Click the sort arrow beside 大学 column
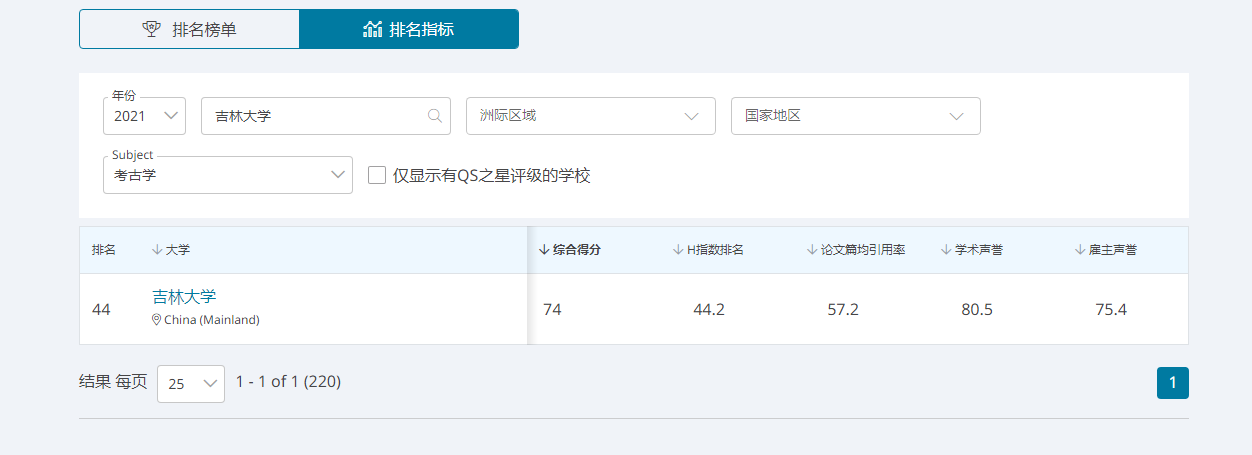Screen dimensions: 1252x455 [157, 250]
